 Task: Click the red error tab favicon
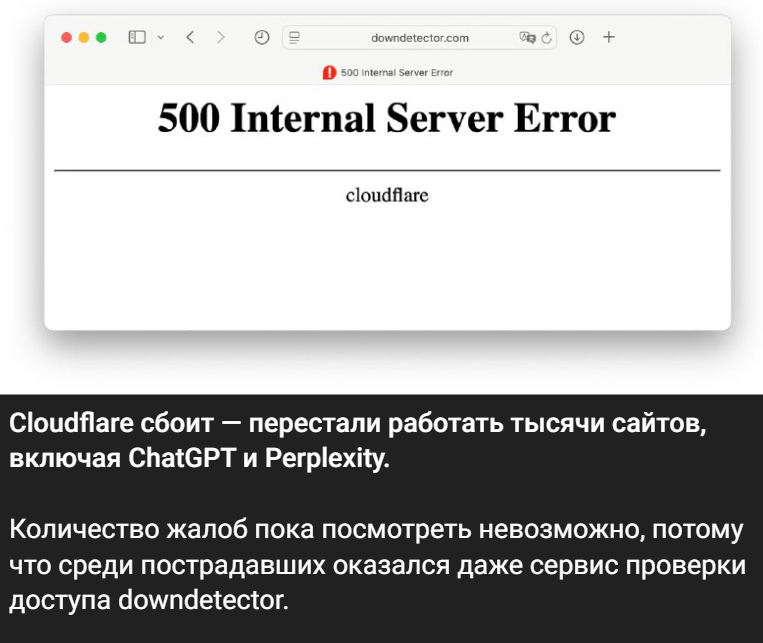pos(329,73)
